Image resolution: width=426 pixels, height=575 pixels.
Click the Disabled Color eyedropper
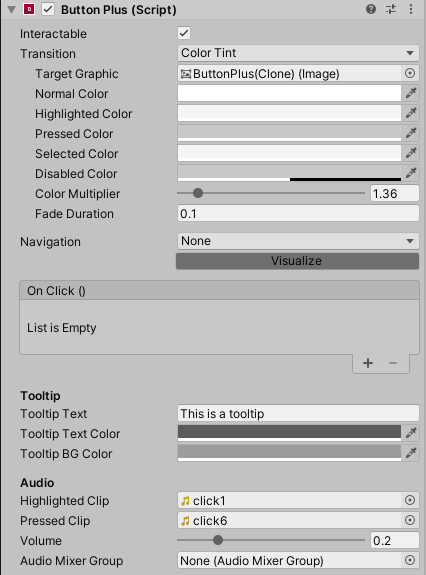411,173
